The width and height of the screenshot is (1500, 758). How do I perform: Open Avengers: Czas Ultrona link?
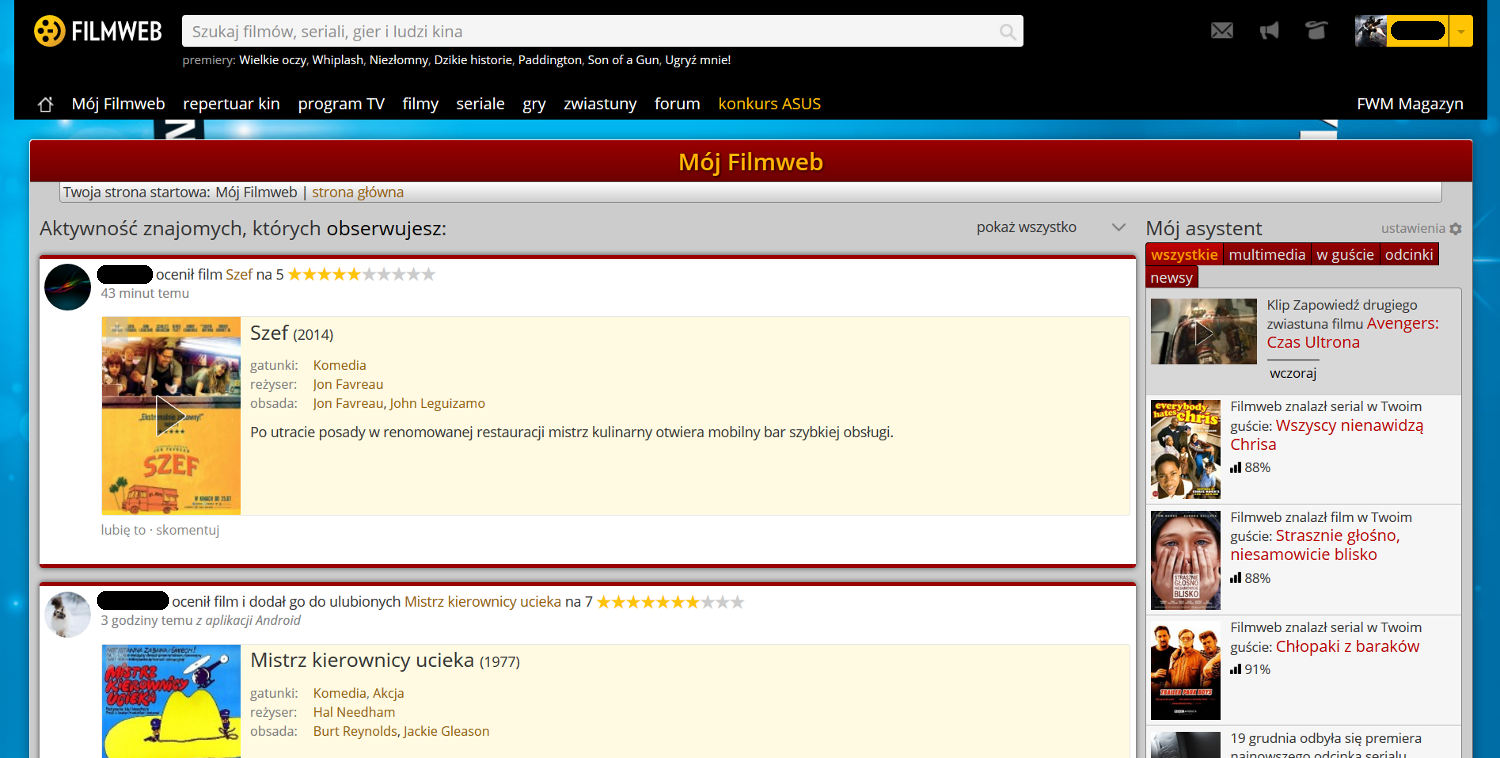tap(1353, 333)
